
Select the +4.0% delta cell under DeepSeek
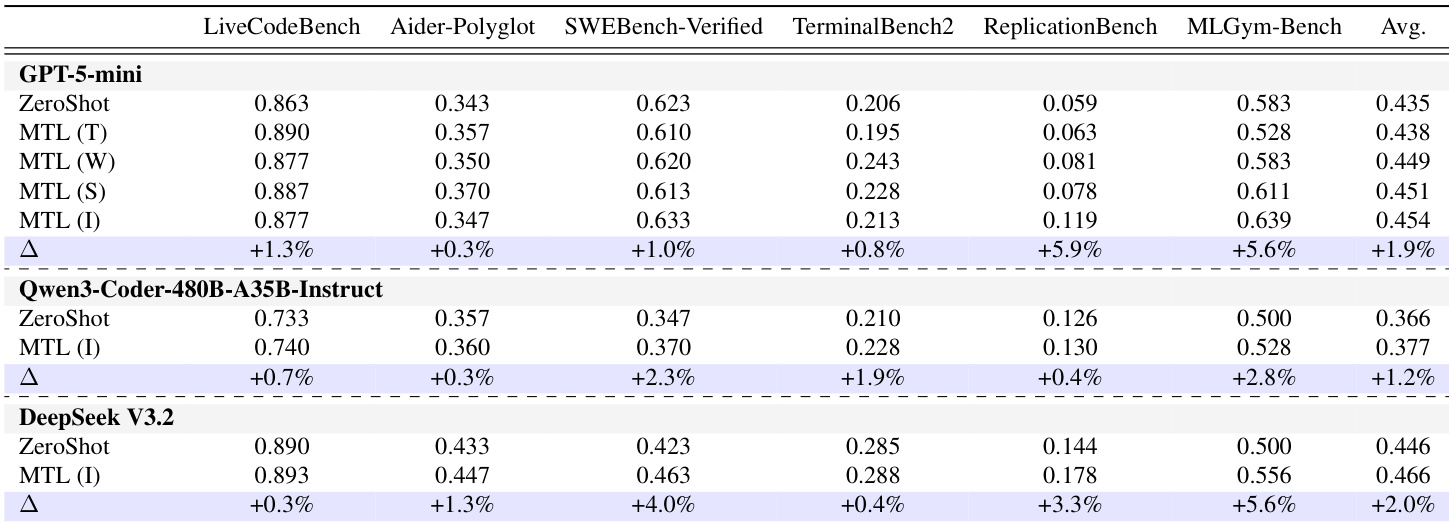tap(663, 505)
